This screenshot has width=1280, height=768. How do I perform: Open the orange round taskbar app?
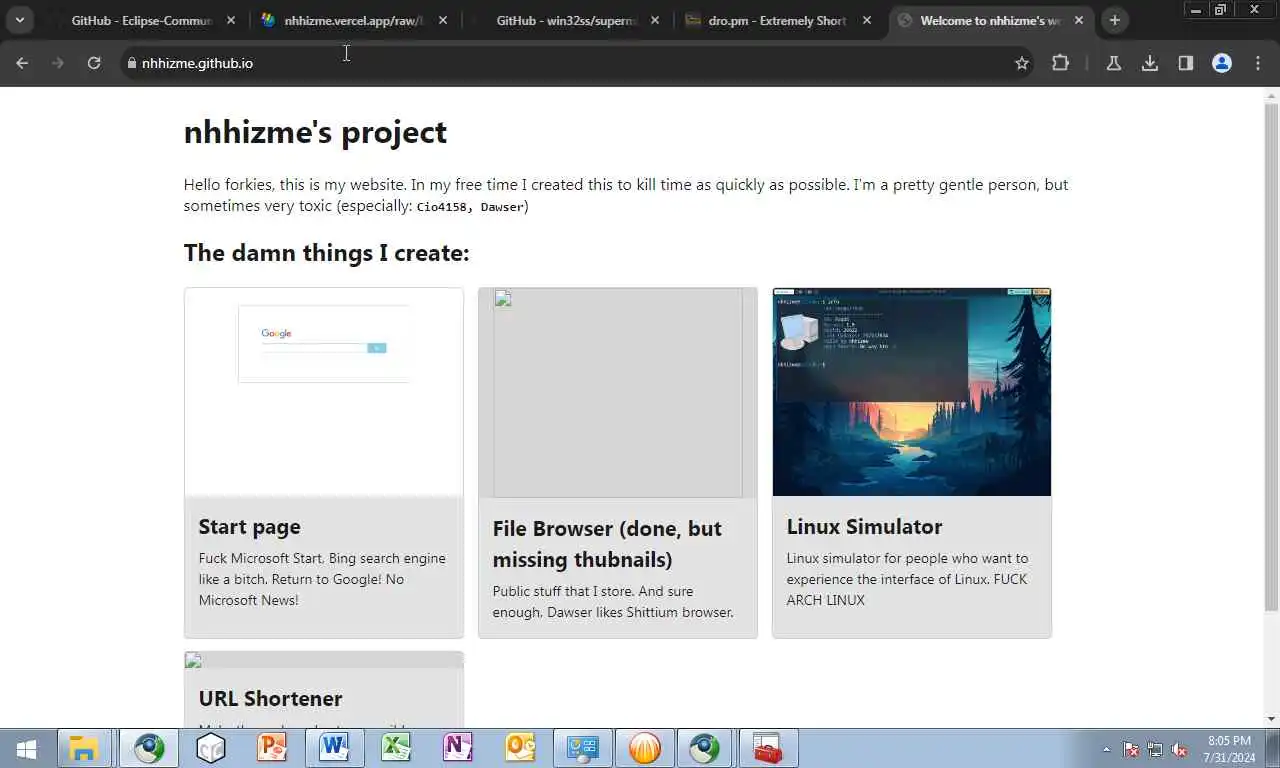point(644,748)
